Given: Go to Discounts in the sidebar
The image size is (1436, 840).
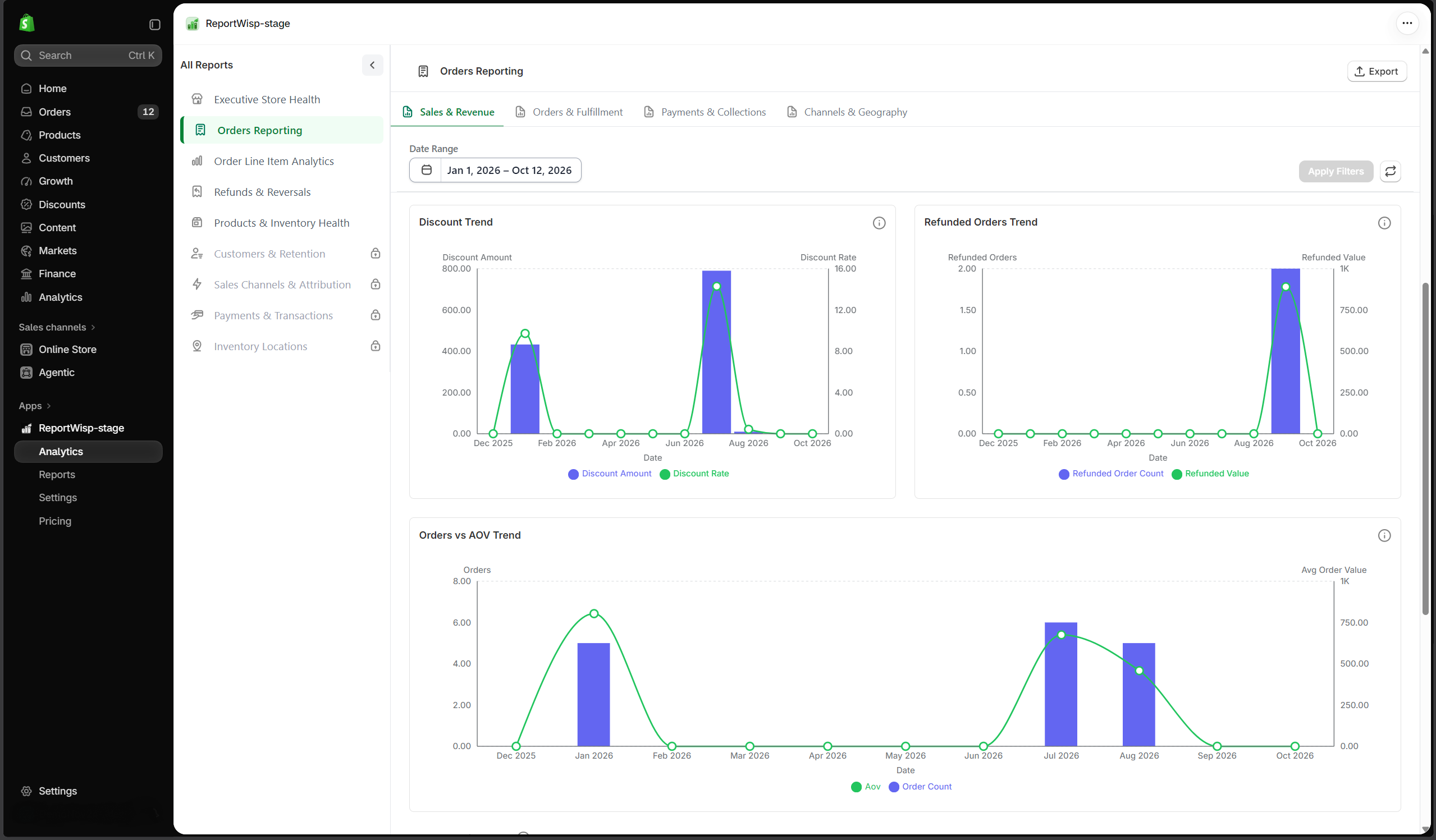Looking at the screenshot, I should tap(88, 204).
